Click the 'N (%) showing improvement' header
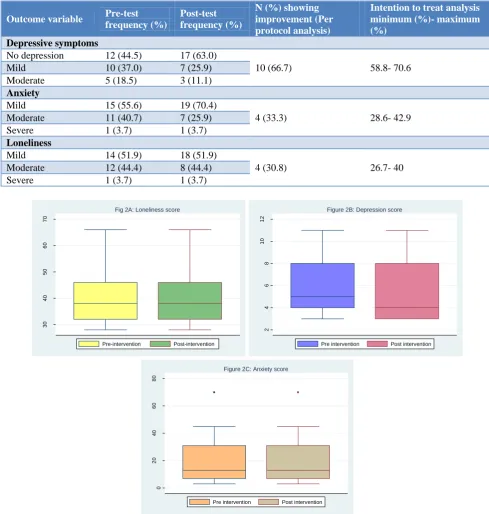 click(x=294, y=19)
